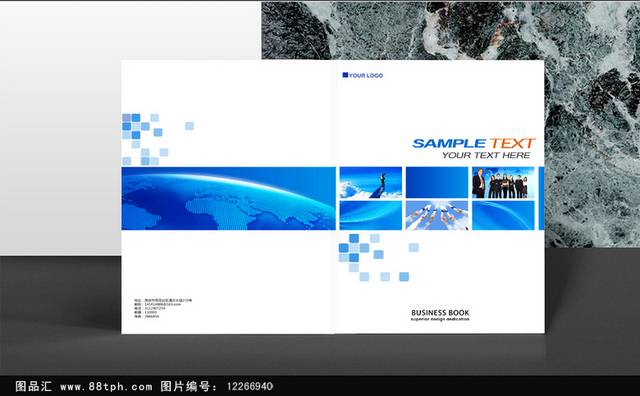Click the stacked hands teamwork thumbnail
The image size is (640, 396).
pos(437,215)
